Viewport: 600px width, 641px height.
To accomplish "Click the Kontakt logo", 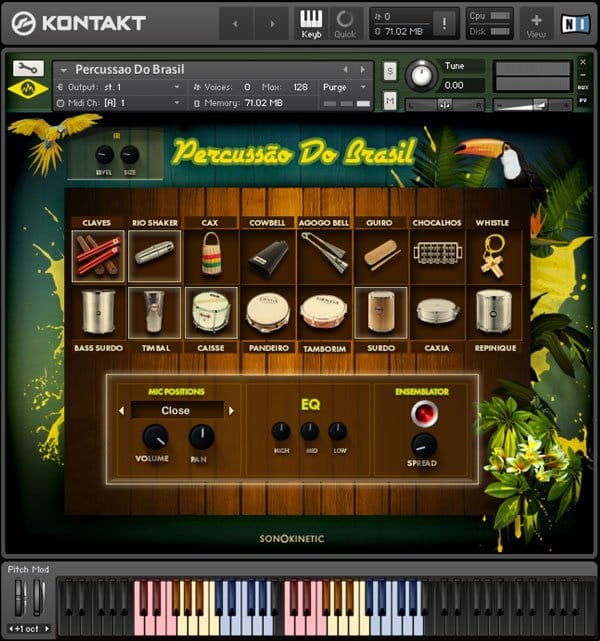I will 78,23.
